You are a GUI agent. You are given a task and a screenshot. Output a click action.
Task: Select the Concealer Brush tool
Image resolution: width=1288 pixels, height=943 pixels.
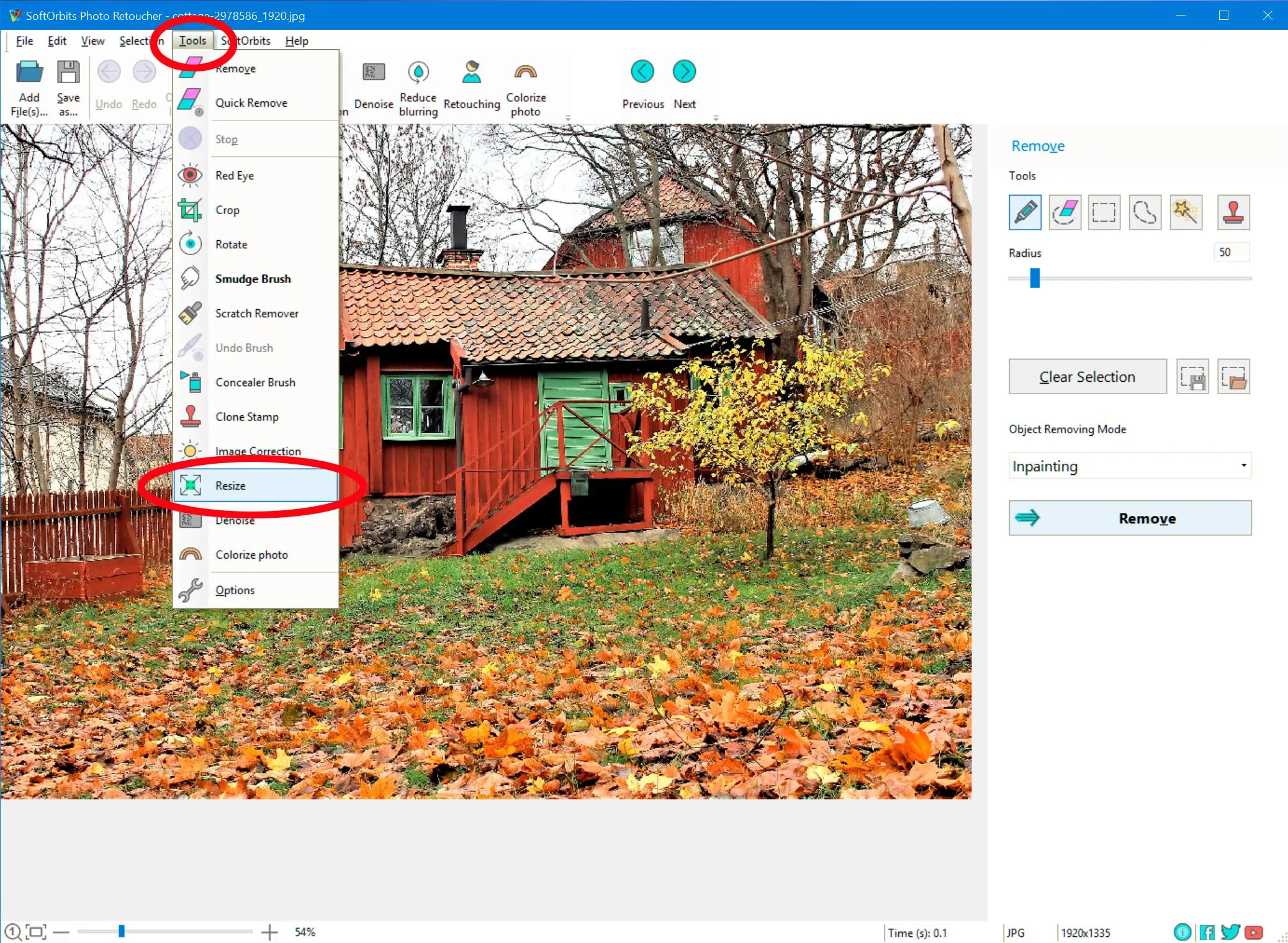click(256, 382)
